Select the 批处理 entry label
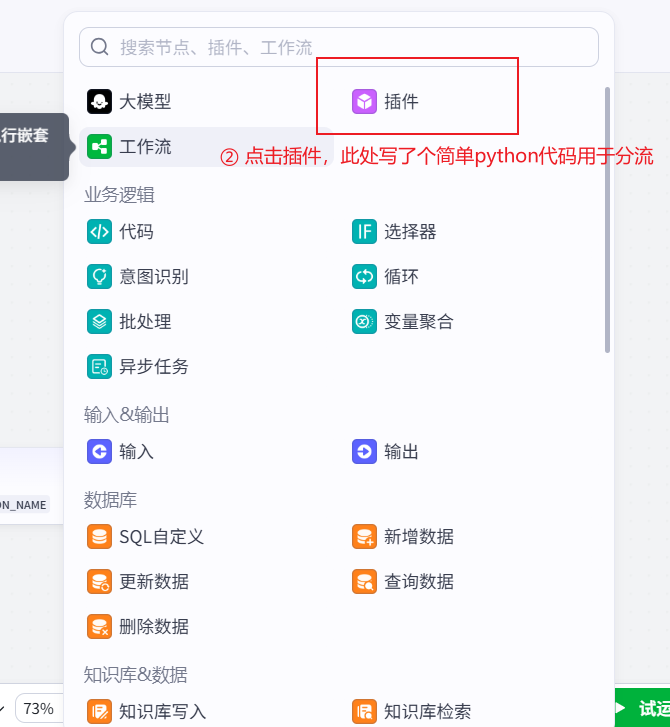The width and height of the screenshot is (670, 727). (x=145, y=321)
